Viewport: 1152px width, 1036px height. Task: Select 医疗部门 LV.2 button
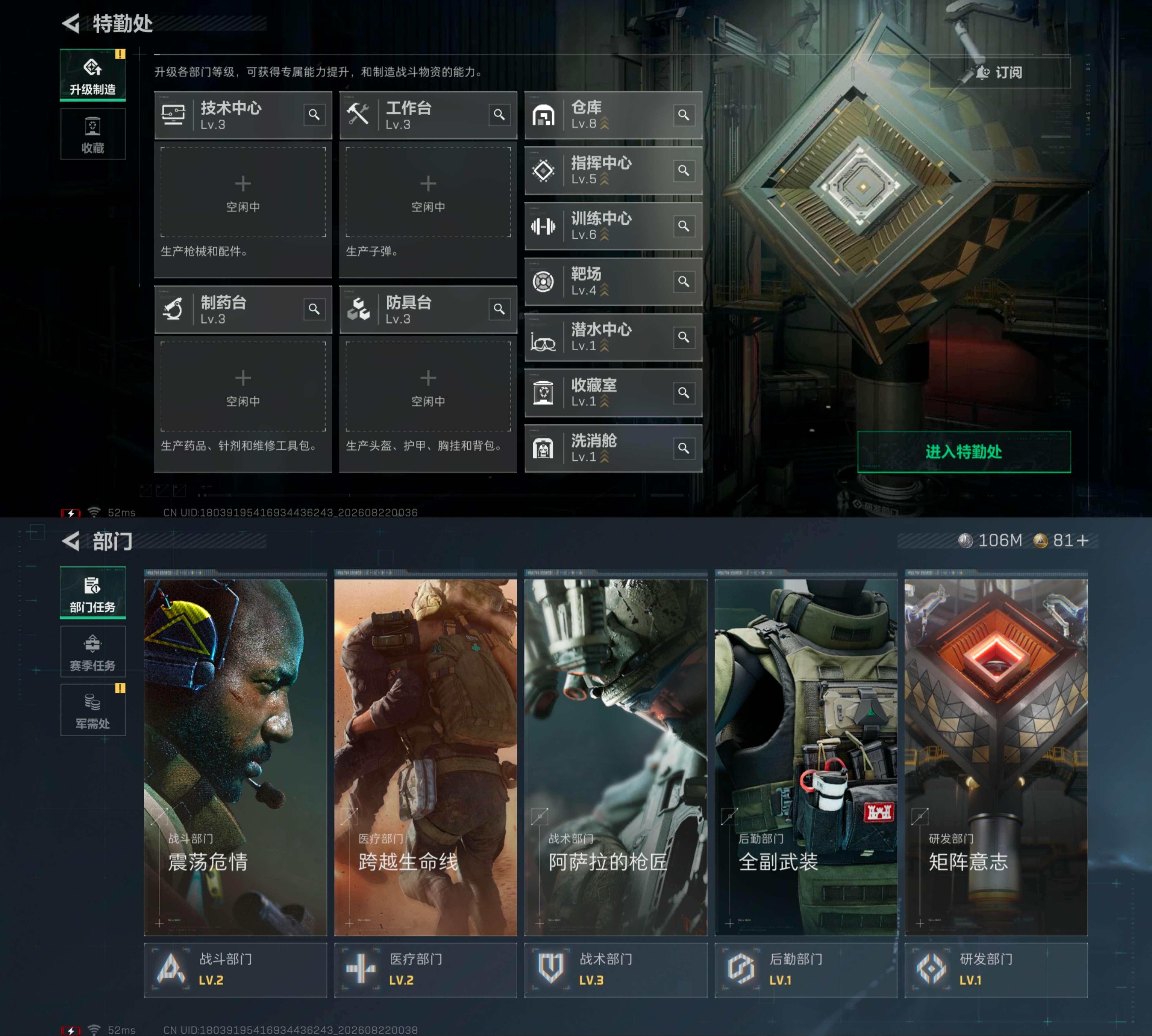click(426, 970)
